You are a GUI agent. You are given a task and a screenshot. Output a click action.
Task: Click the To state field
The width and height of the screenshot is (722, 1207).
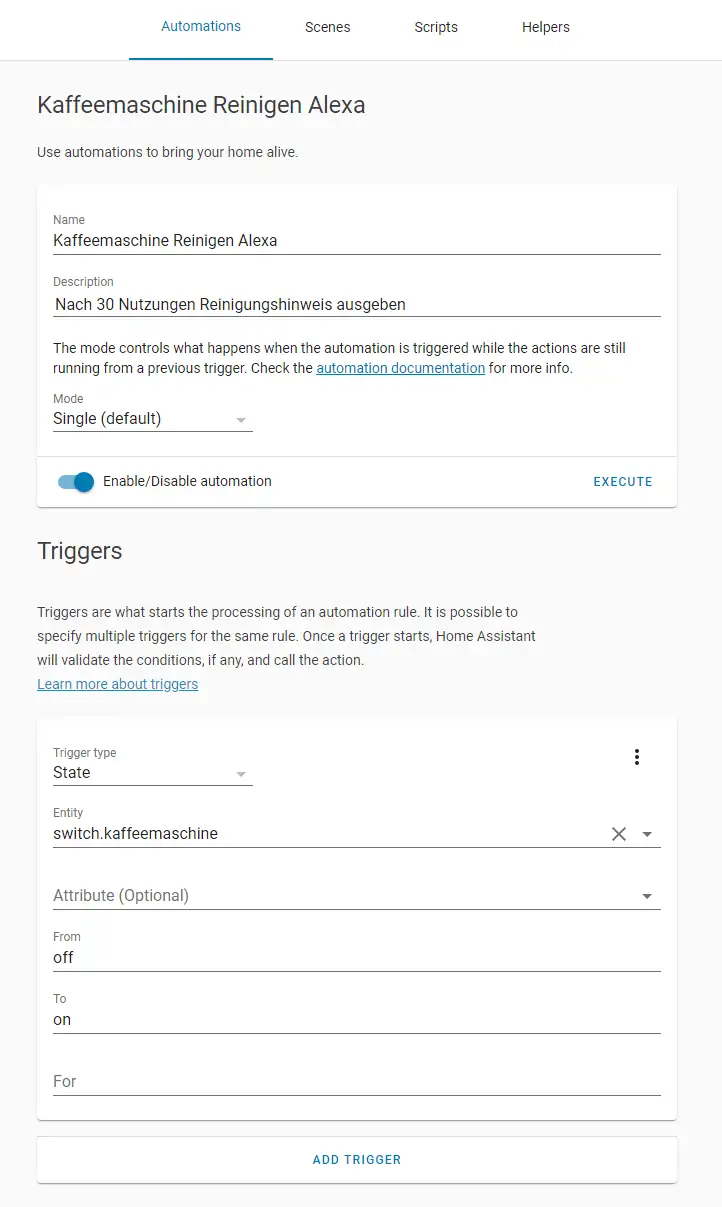click(x=356, y=1019)
